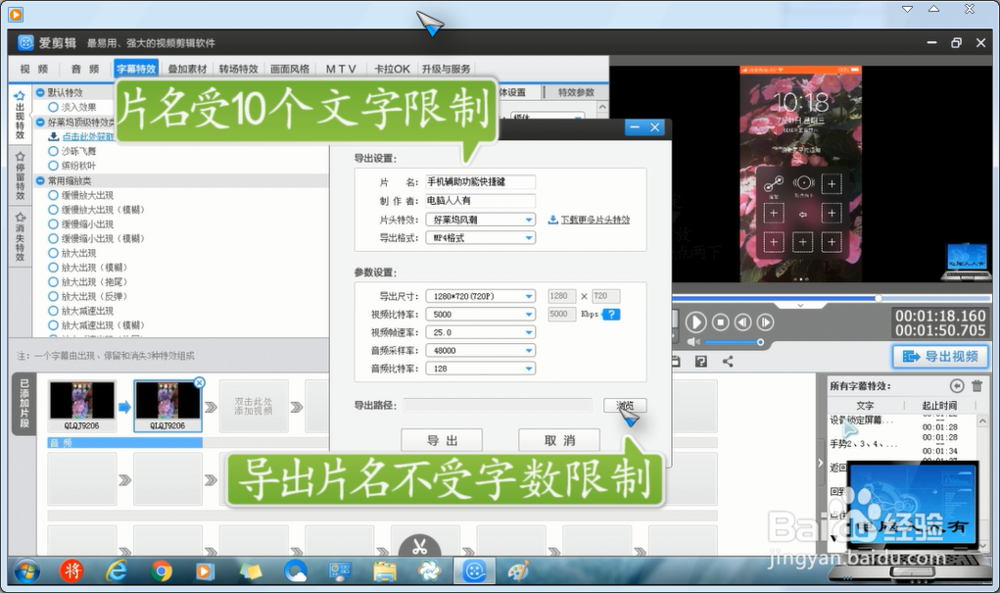
Task: Switch to the 音频 tab
Action: (x=85, y=69)
